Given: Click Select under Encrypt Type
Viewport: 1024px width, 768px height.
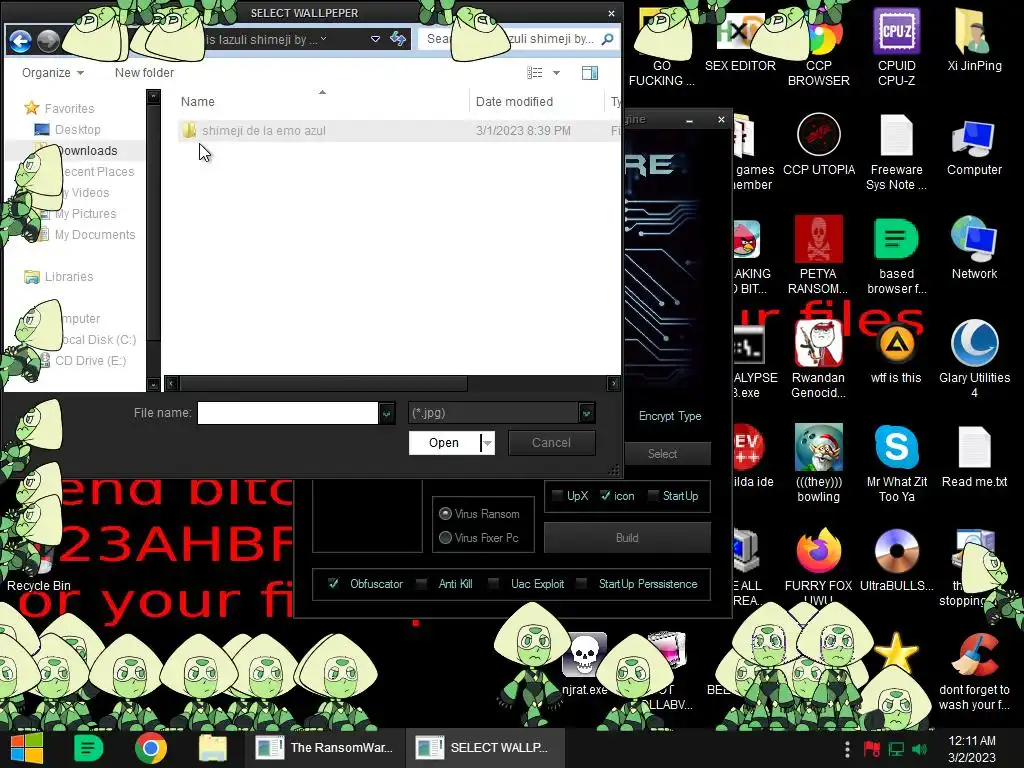Looking at the screenshot, I should click(x=662, y=453).
